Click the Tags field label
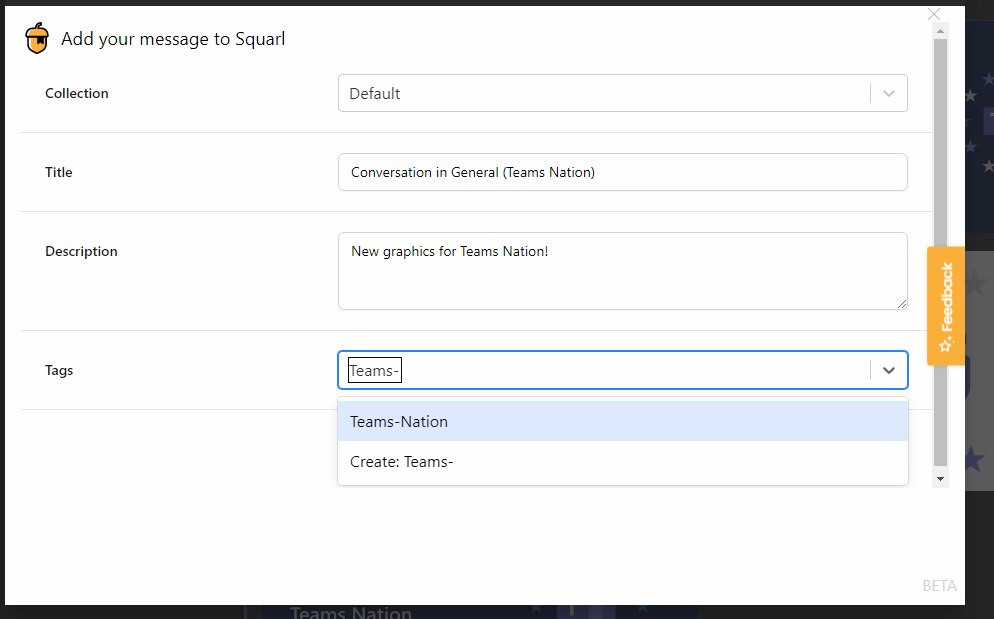Image resolution: width=994 pixels, height=619 pixels. click(59, 370)
